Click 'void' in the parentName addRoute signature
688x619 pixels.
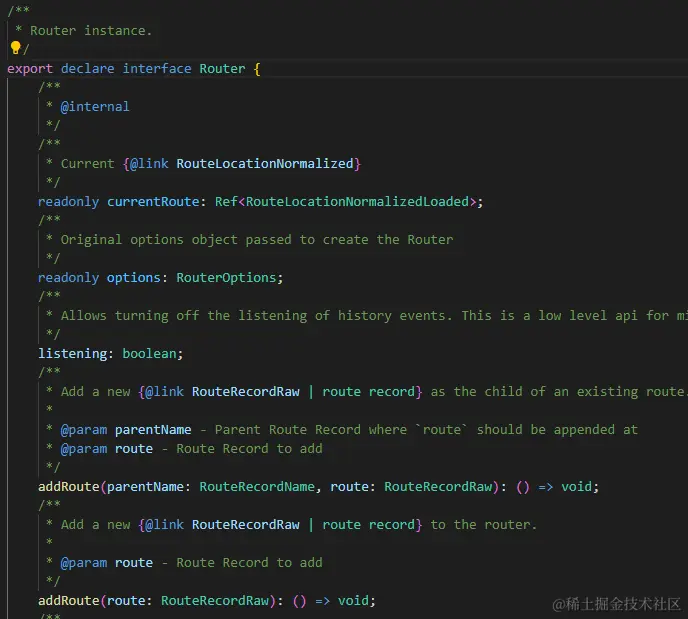[577, 487]
